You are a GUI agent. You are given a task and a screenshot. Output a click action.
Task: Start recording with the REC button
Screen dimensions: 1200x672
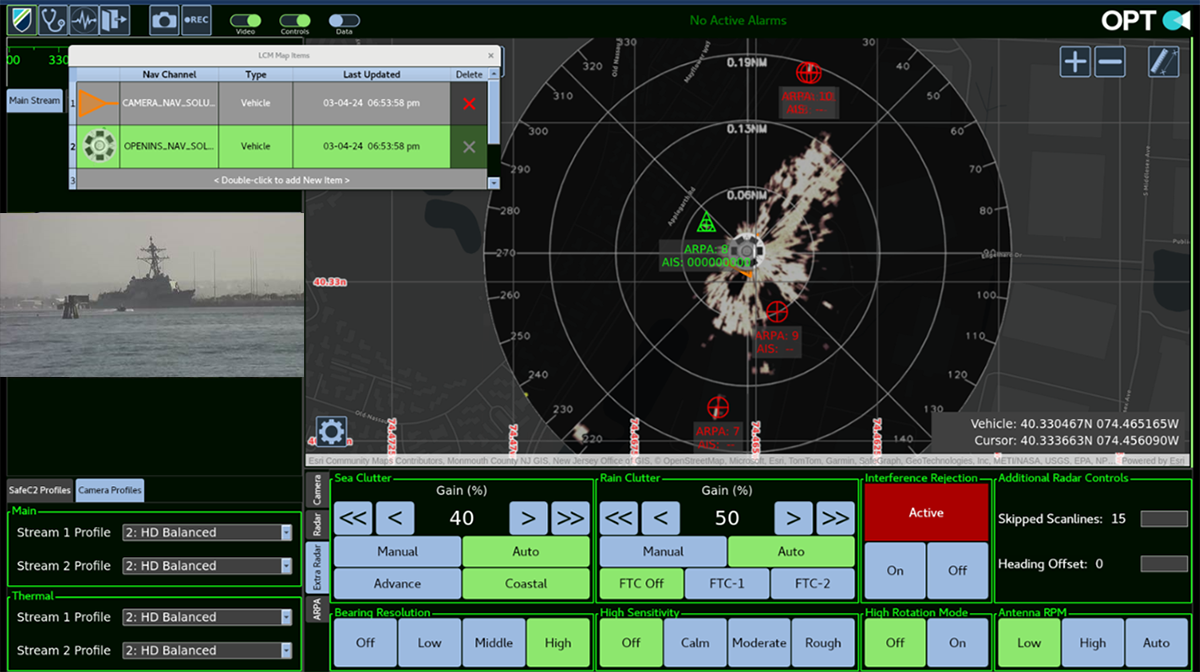click(x=196, y=20)
